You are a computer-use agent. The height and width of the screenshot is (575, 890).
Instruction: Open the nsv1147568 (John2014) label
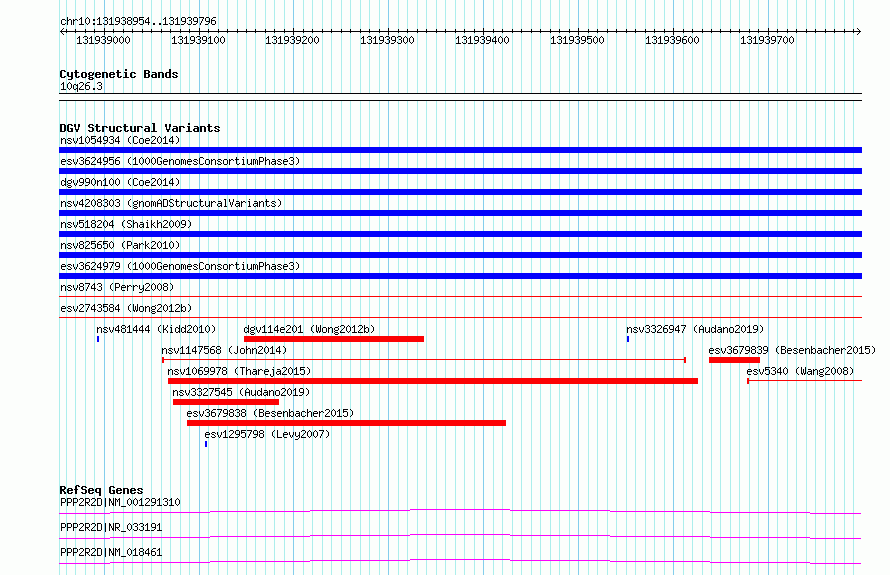click(x=224, y=350)
